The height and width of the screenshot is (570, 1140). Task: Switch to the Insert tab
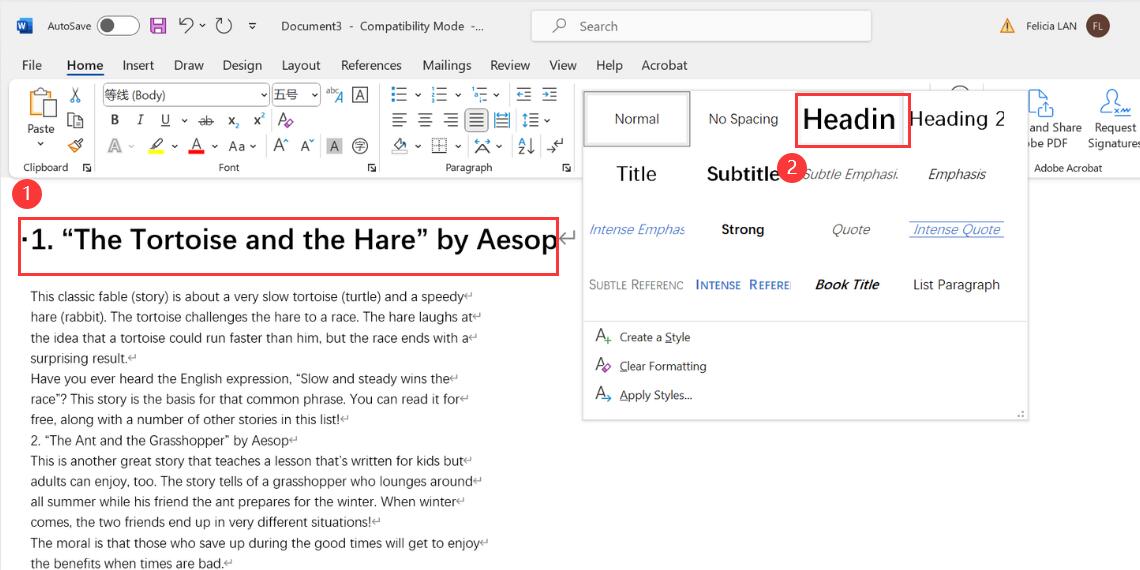[x=138, y=65]
